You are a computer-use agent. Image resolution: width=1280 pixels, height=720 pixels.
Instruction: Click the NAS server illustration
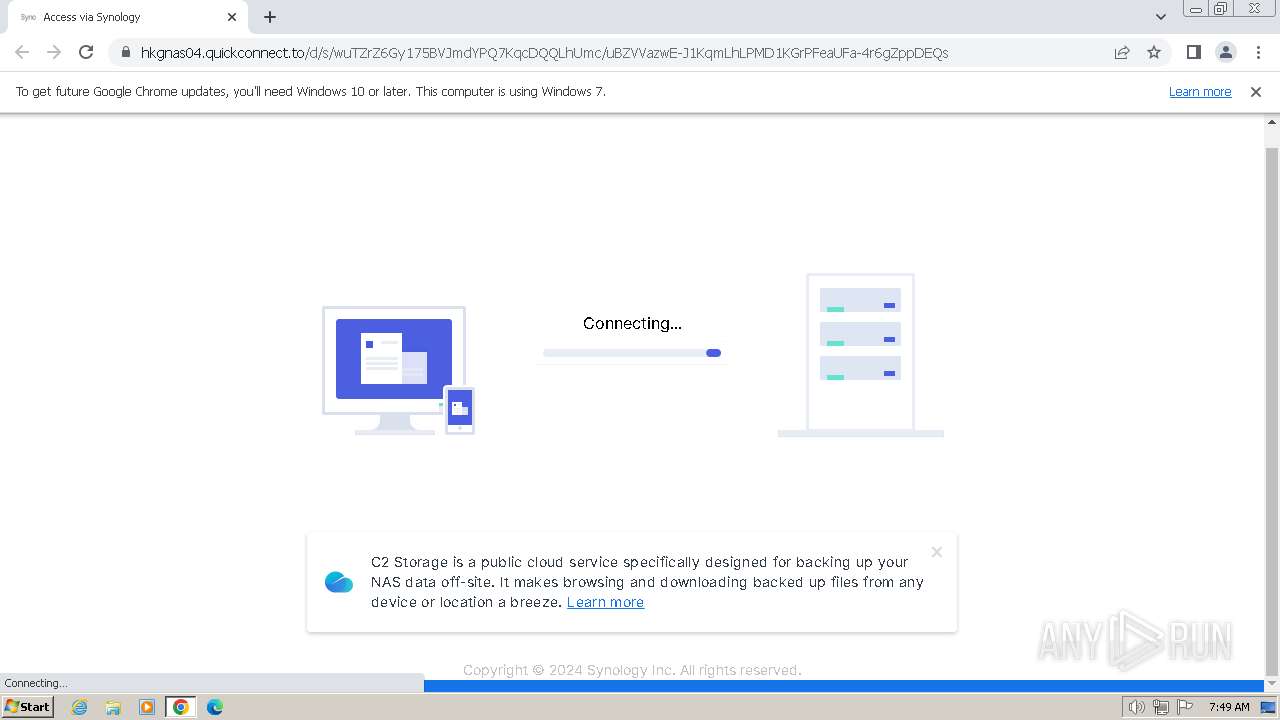[x=860, y=355]
